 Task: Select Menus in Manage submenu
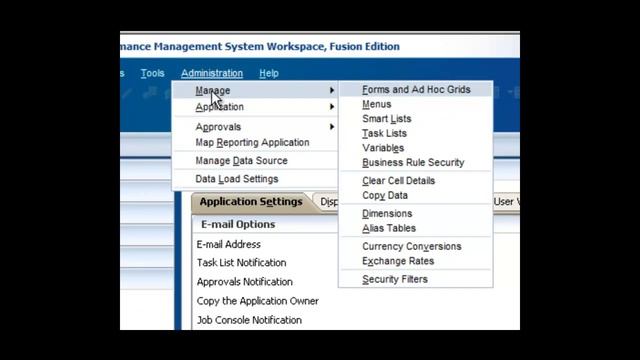point(376,104)
